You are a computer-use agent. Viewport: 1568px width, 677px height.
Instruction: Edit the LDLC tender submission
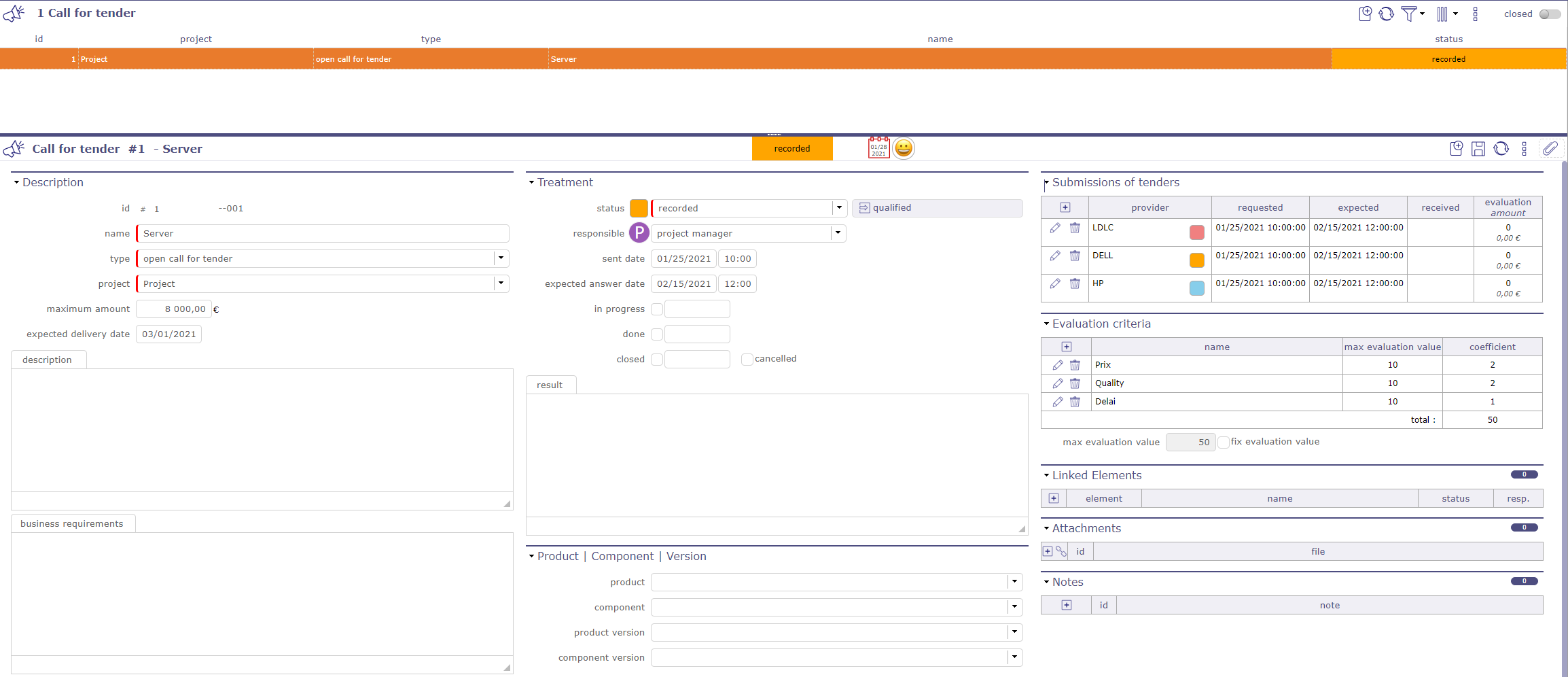tap(1055, 228)
